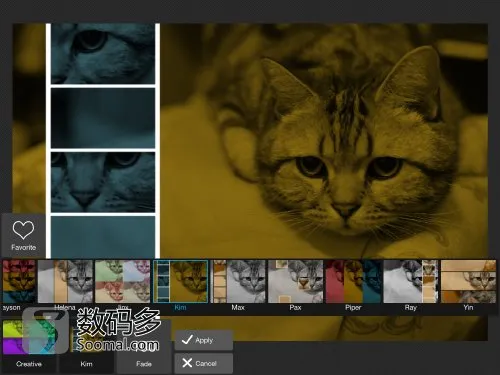This screenshot has width=500, height=375.
Task: Tap the Favorite heart icon
Action: (x=23, y=230)
